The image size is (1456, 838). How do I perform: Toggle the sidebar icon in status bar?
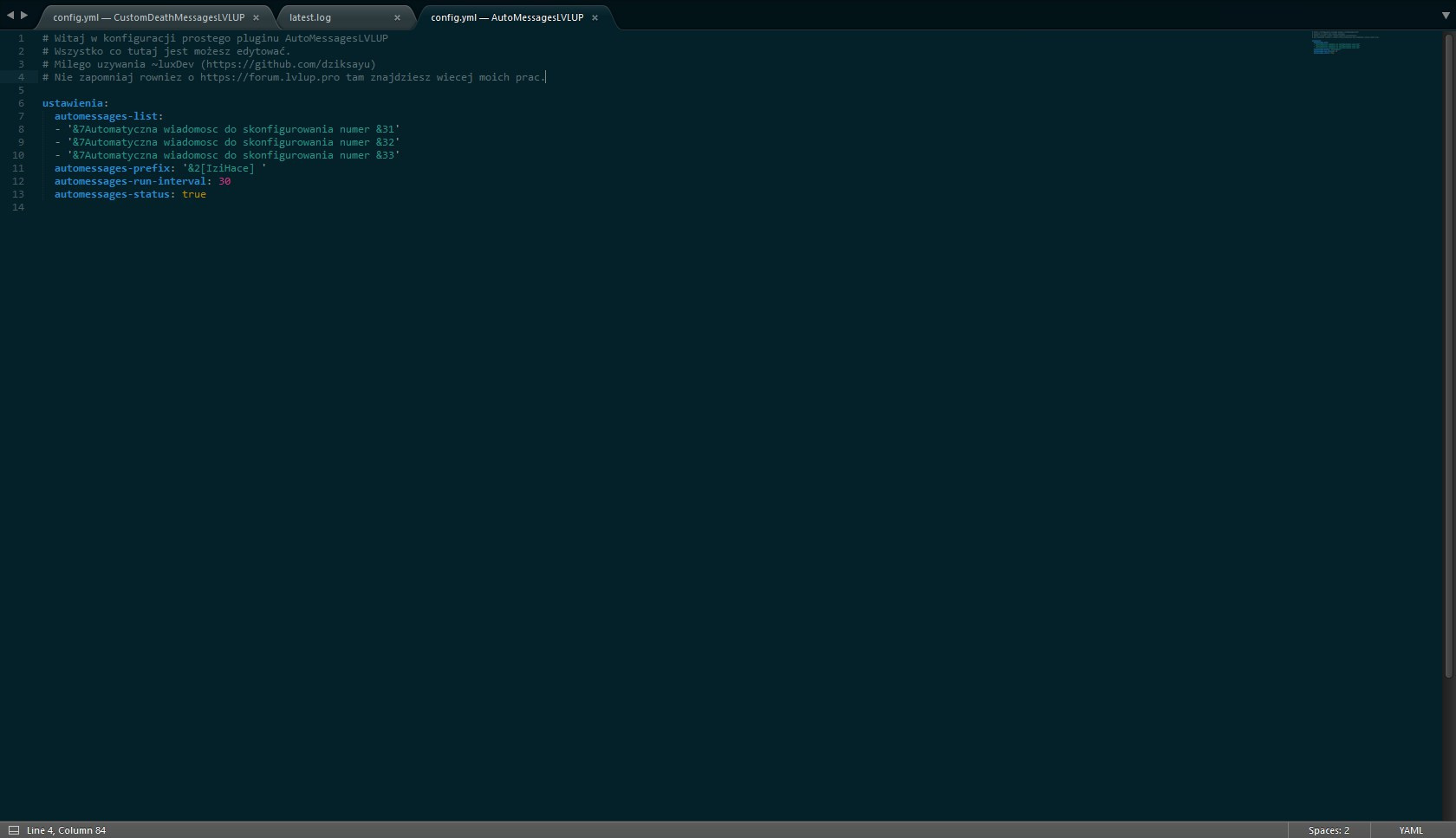click(x=14, y=830)
